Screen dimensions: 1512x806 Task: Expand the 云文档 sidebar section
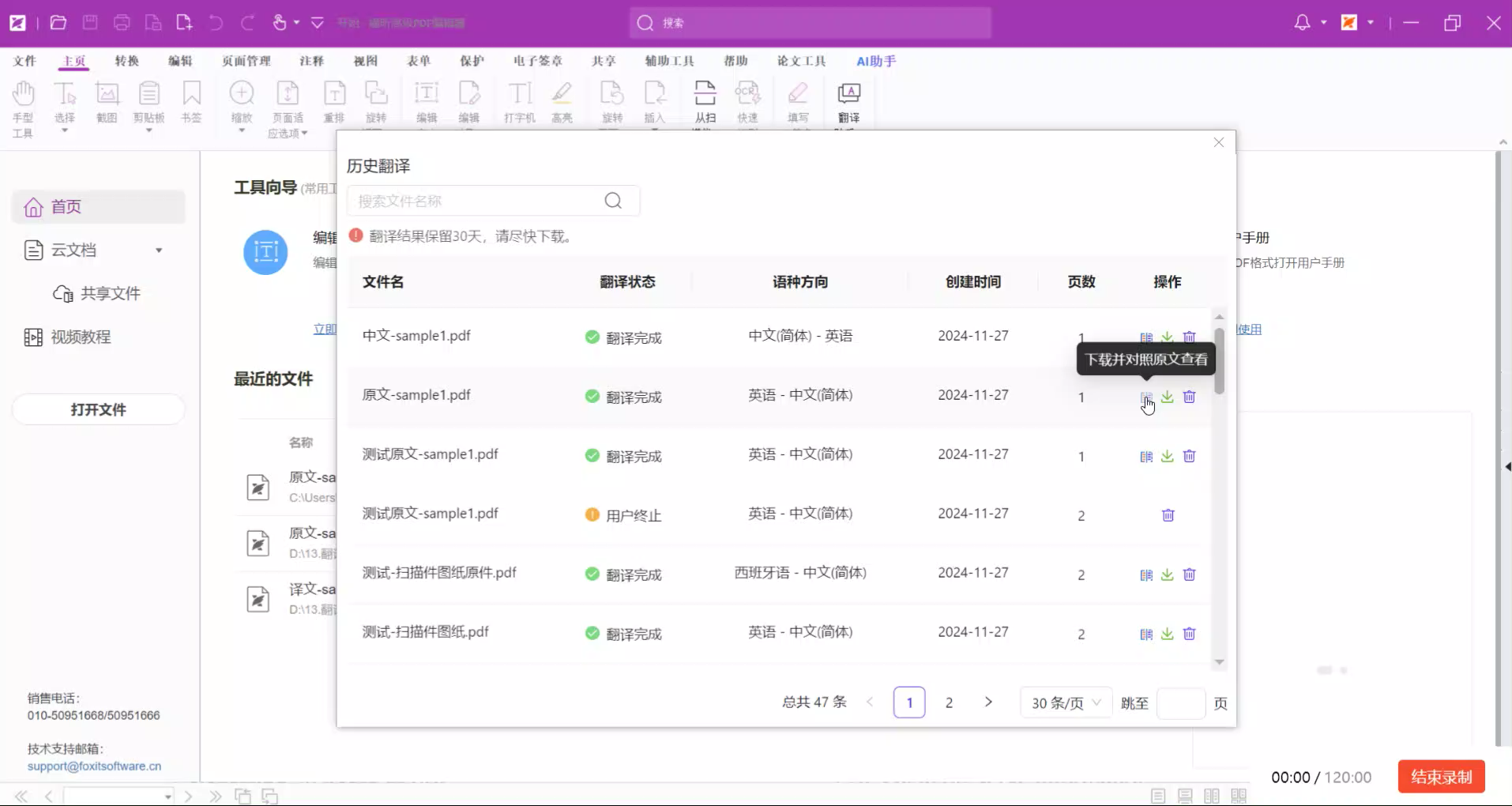coord(160,250)
